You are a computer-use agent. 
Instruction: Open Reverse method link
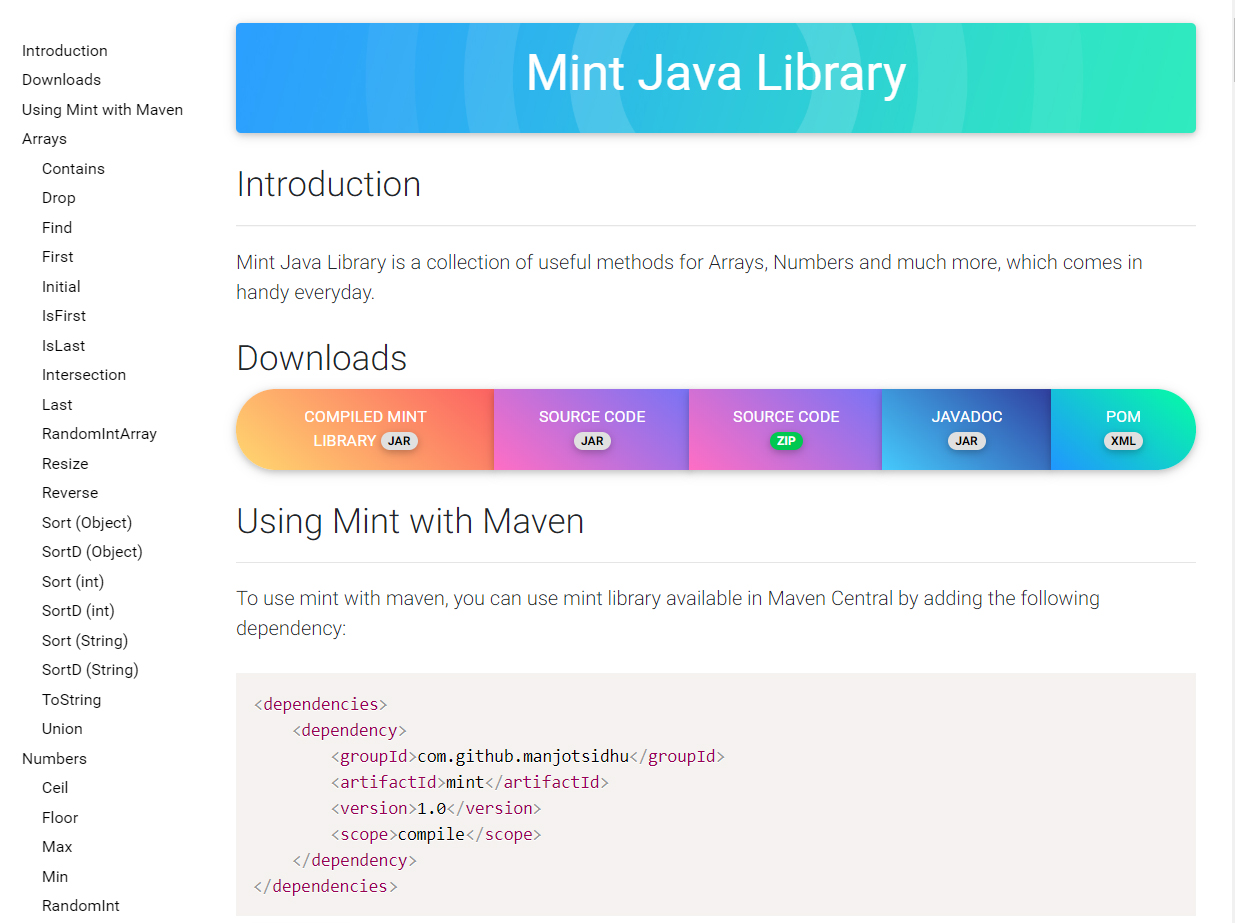[70, 493]
